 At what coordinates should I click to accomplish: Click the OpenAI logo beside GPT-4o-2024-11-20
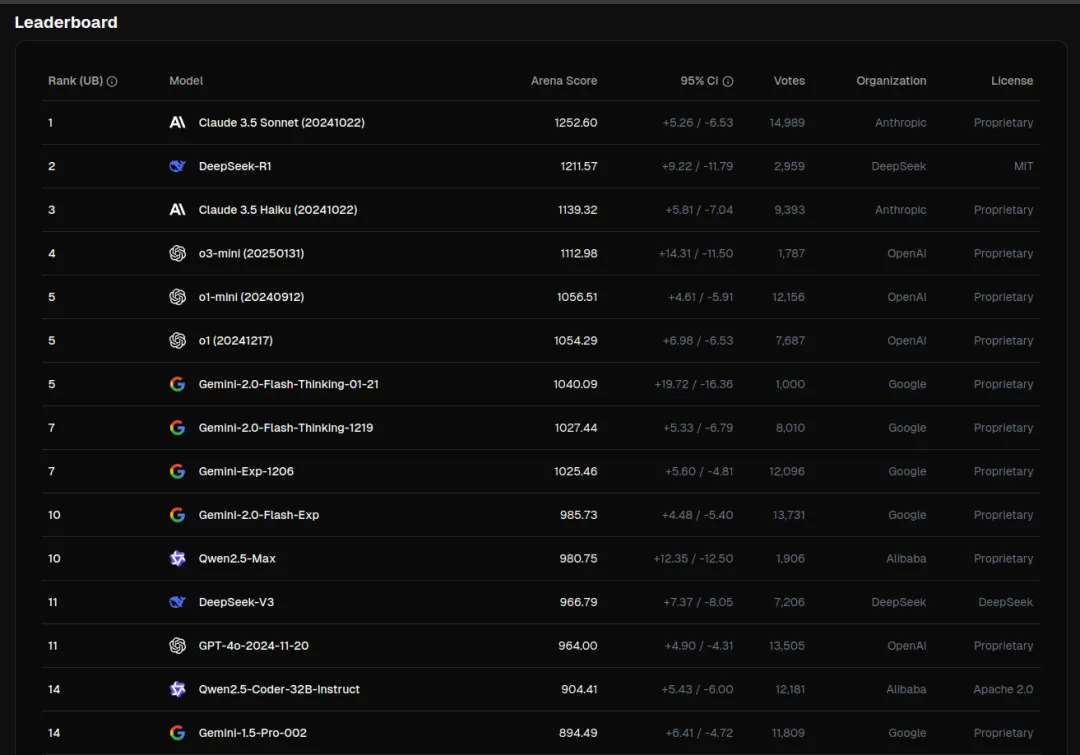tap(178, 645)
